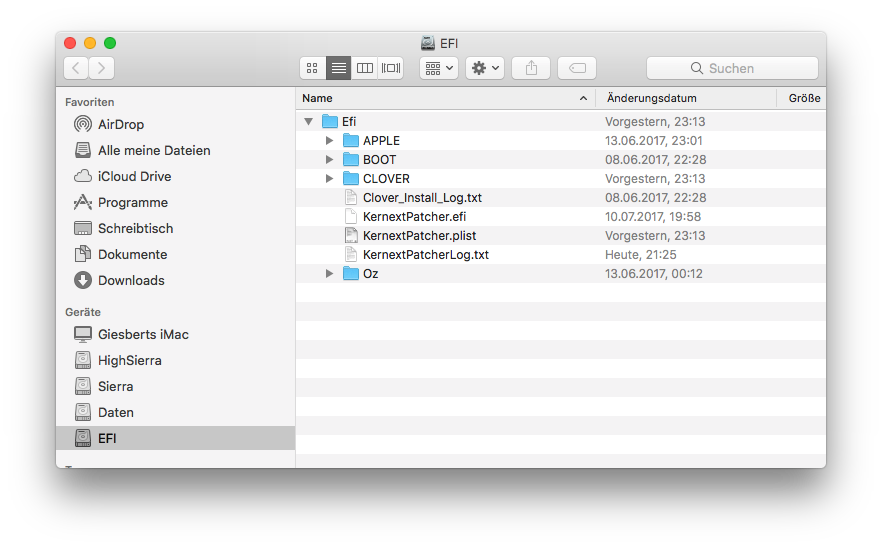Open the gear action menu
This screenshot has width=882, height=548.
click(485, 68)
